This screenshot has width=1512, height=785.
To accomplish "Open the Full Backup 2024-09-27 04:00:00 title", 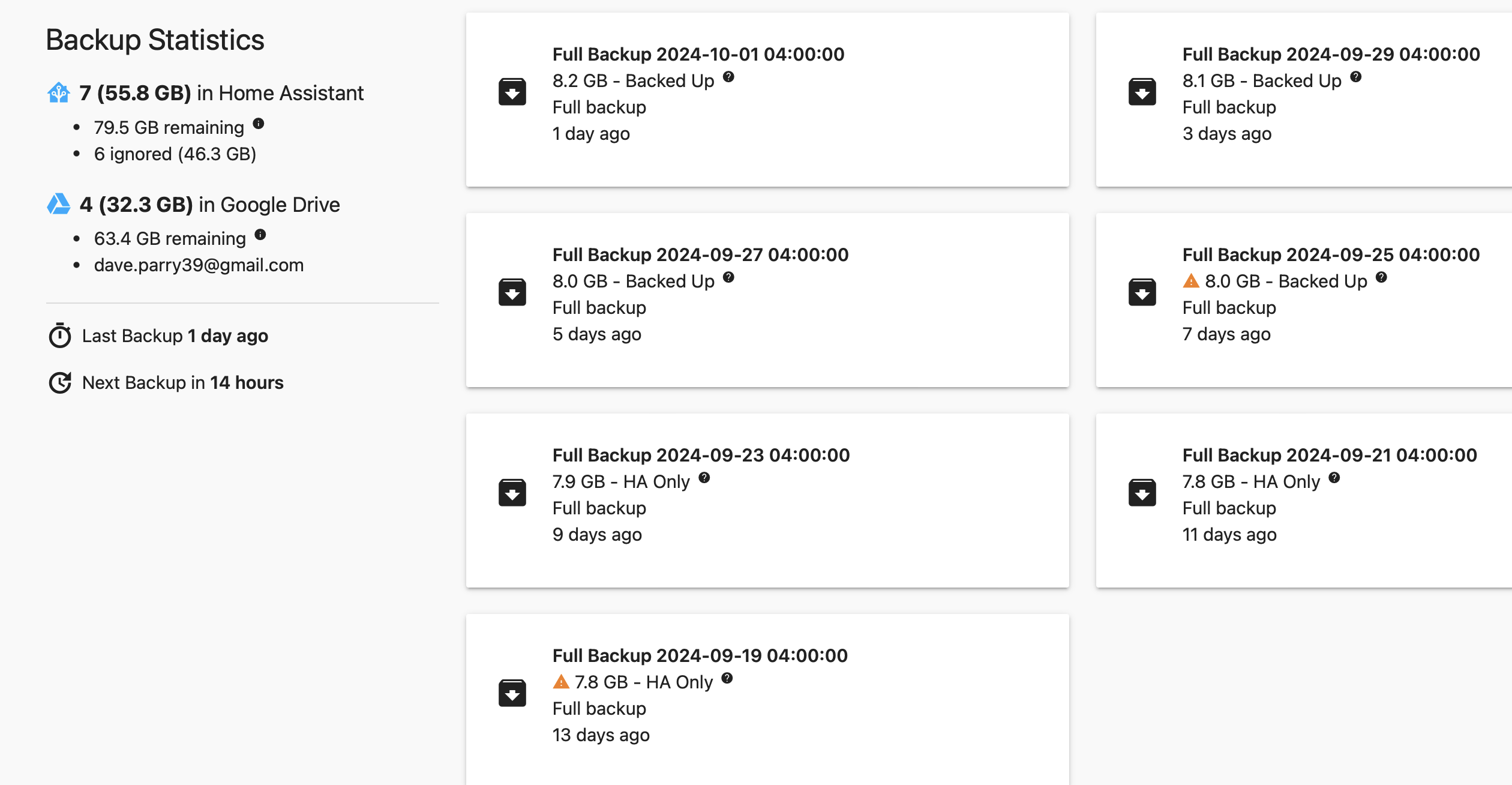I will point(701,254).
